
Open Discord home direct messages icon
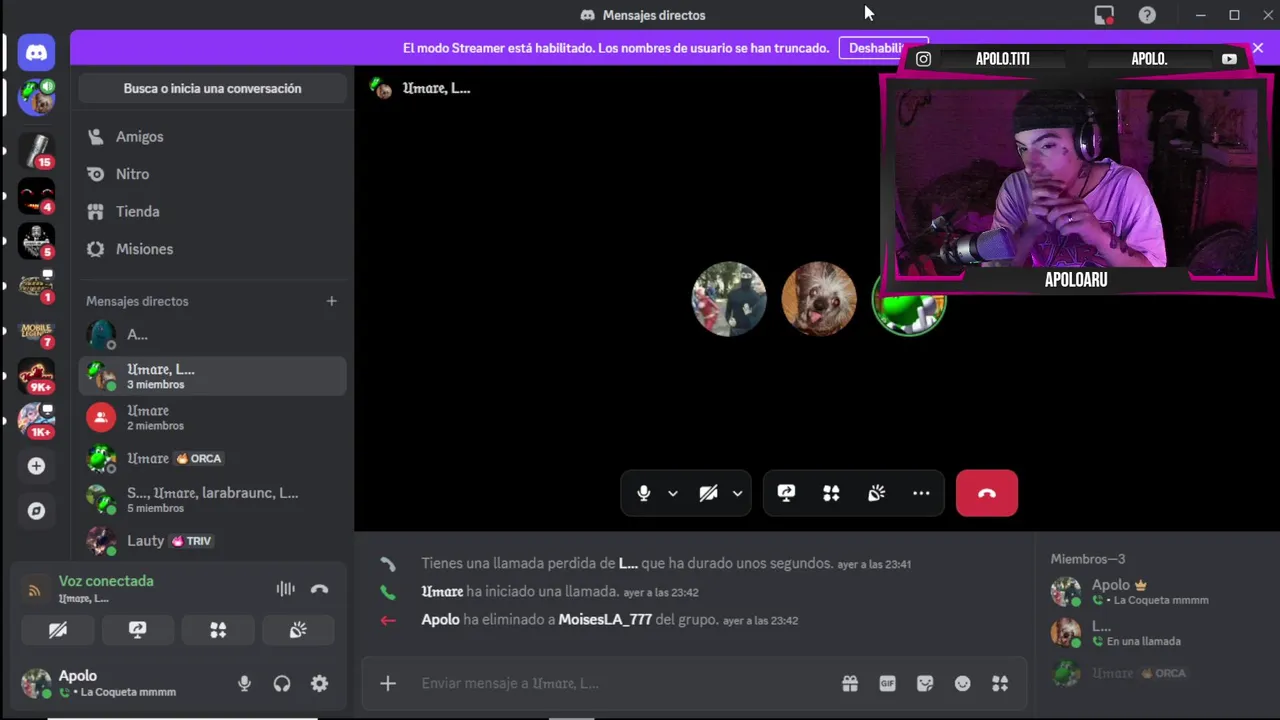(36, 51)
